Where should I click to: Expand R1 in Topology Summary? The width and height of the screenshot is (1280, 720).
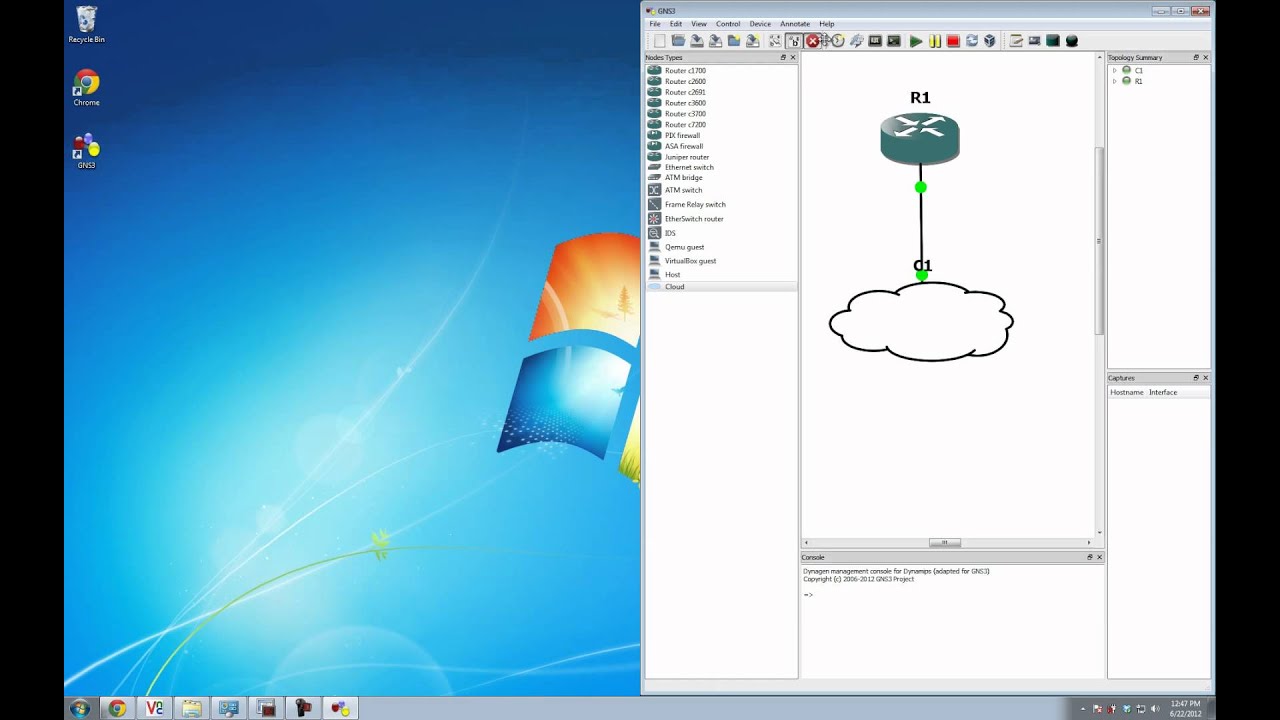coord(1114,81)
